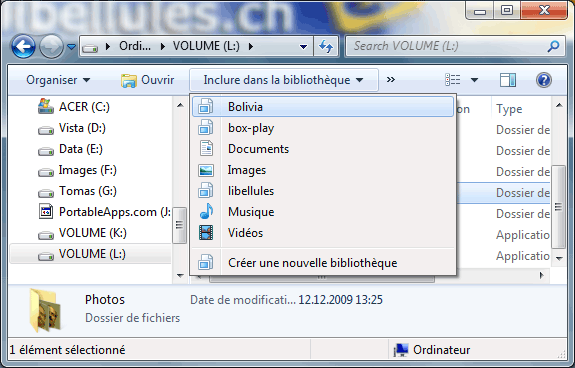Click the PortableApps.com drive icon

pos(46,211)
